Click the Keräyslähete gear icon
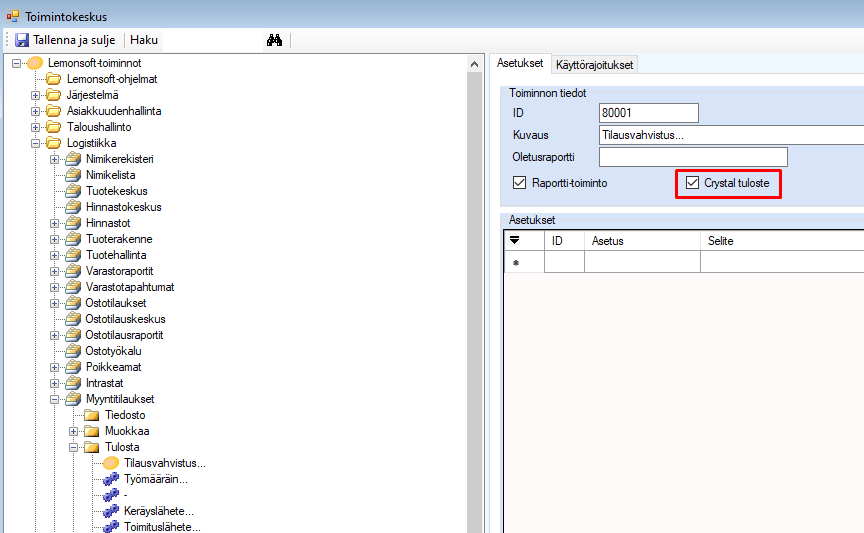The width and height of the screenshot is (864, 533). (x=110, y=511)
